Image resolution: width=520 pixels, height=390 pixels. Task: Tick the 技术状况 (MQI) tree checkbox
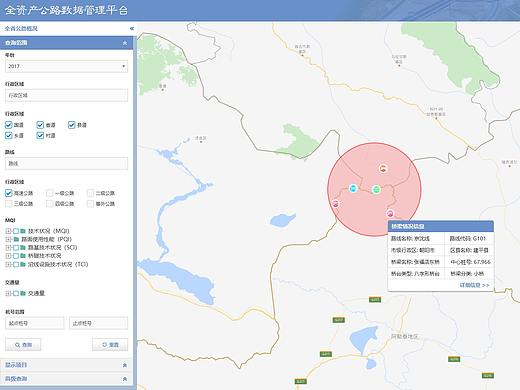(x=16, y=231)
